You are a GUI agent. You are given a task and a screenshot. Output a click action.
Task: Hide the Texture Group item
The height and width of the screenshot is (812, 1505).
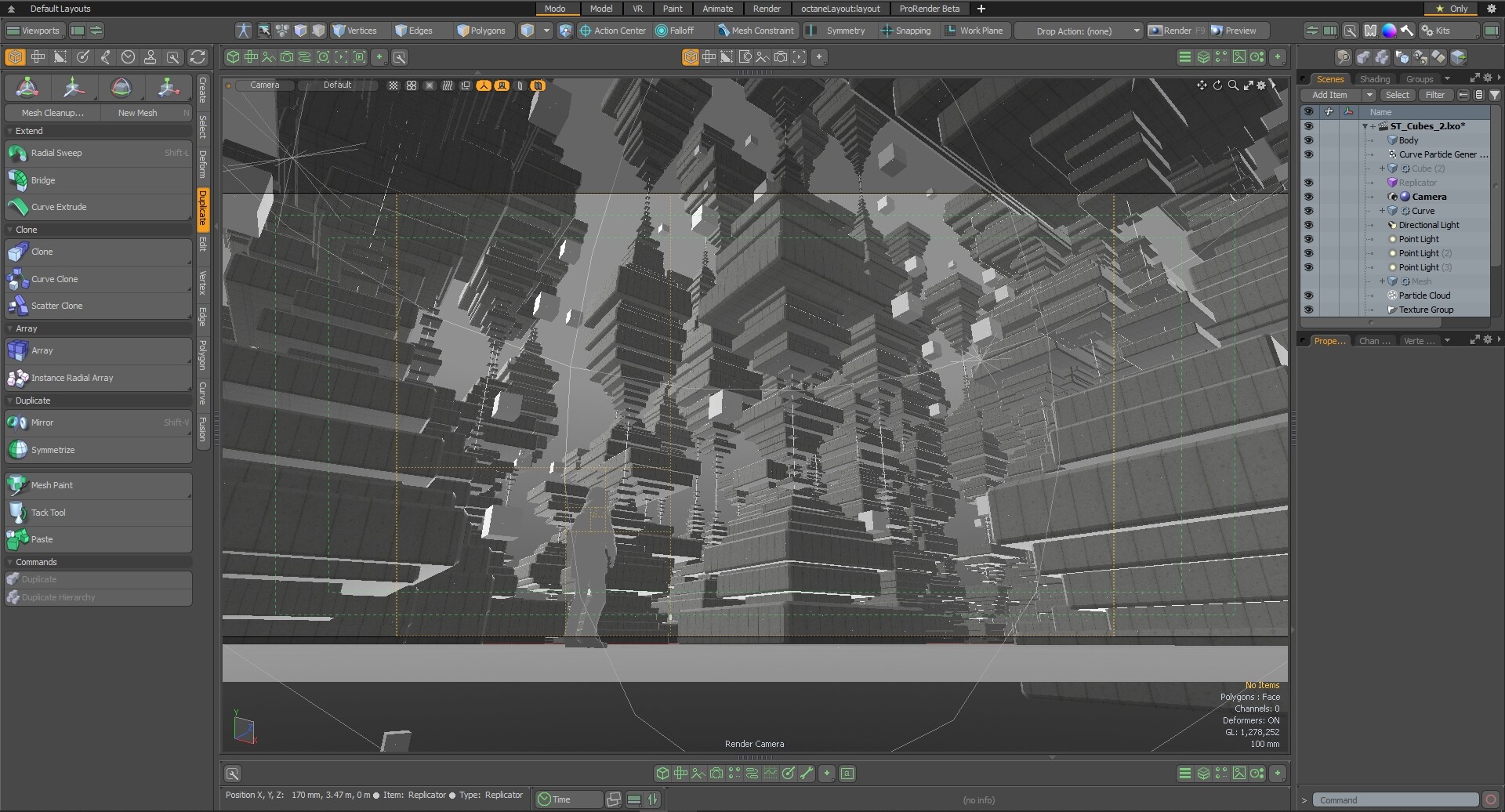(1308, 310)
